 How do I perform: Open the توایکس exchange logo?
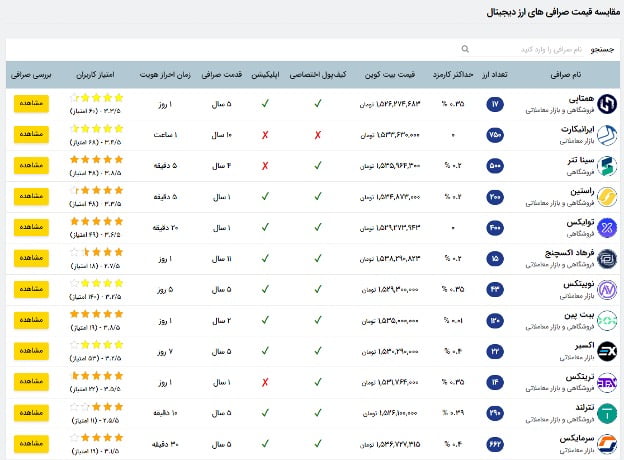coord(607,228)
